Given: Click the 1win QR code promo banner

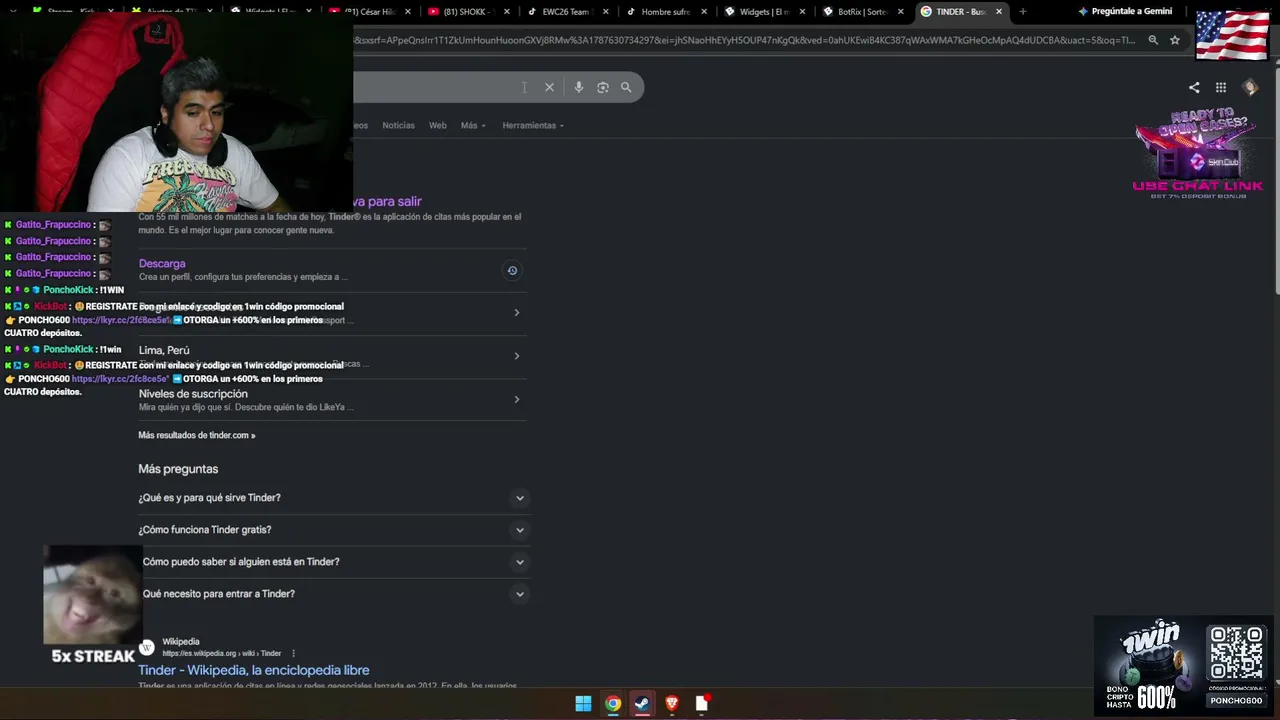Looking at the screenshot, I should 1185,664.
